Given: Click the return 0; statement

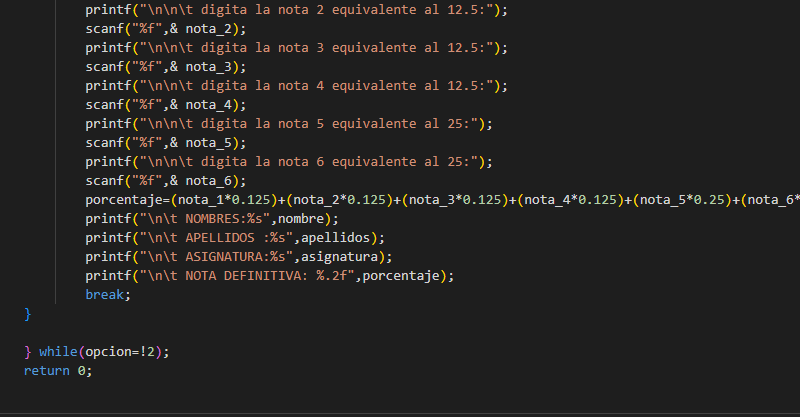Looking at the screenshot, I should pos(58,371).
